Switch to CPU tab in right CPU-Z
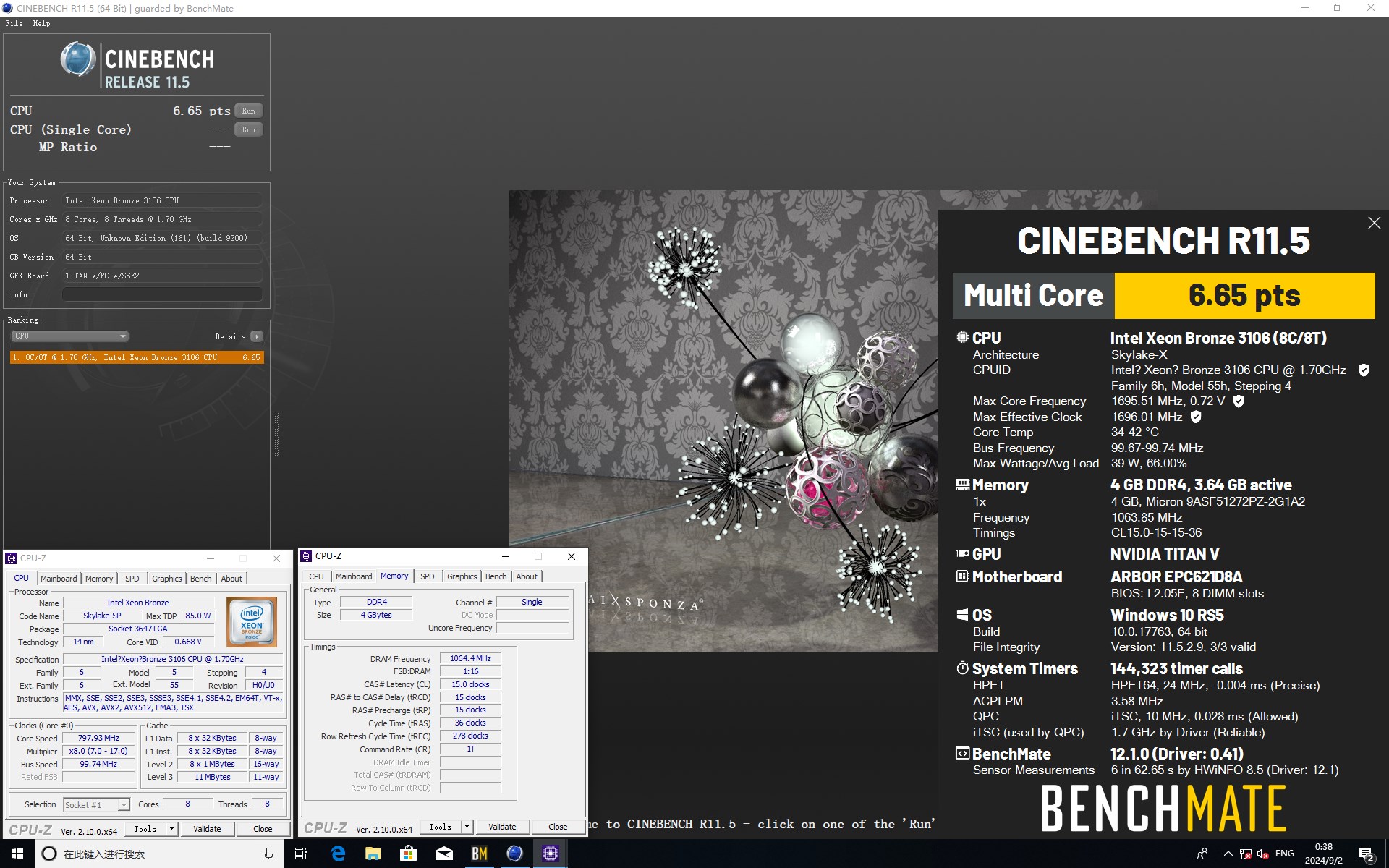 pyautogui.click(x=317, y=576)
